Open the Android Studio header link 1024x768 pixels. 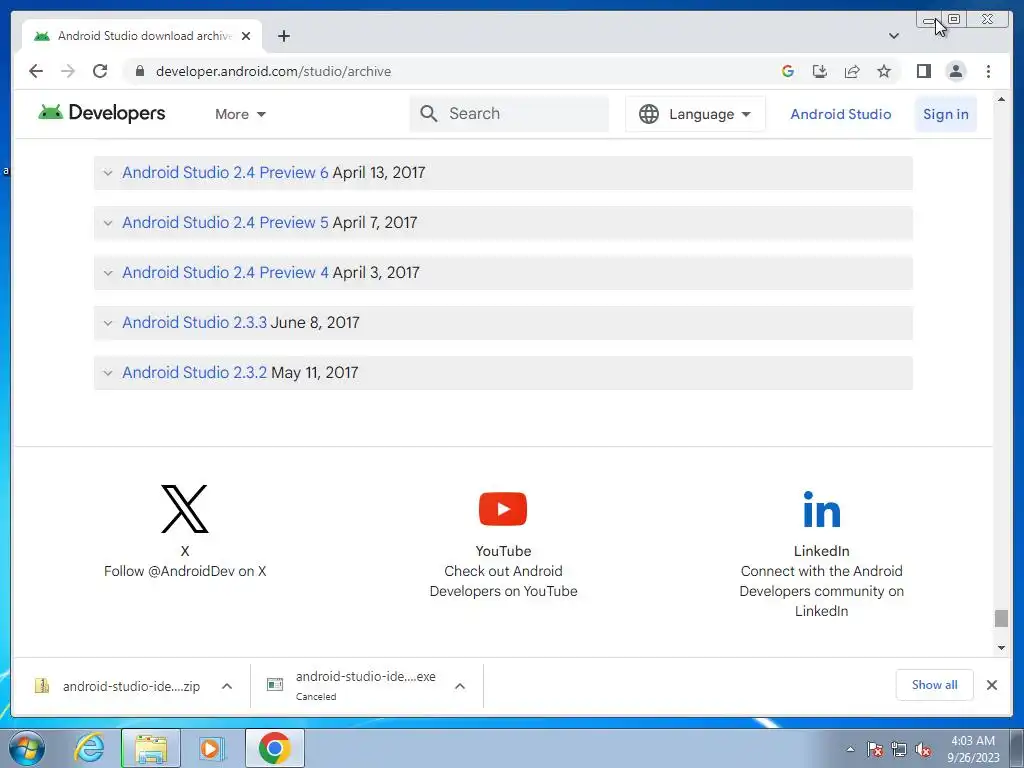click(x=840, y=114)
